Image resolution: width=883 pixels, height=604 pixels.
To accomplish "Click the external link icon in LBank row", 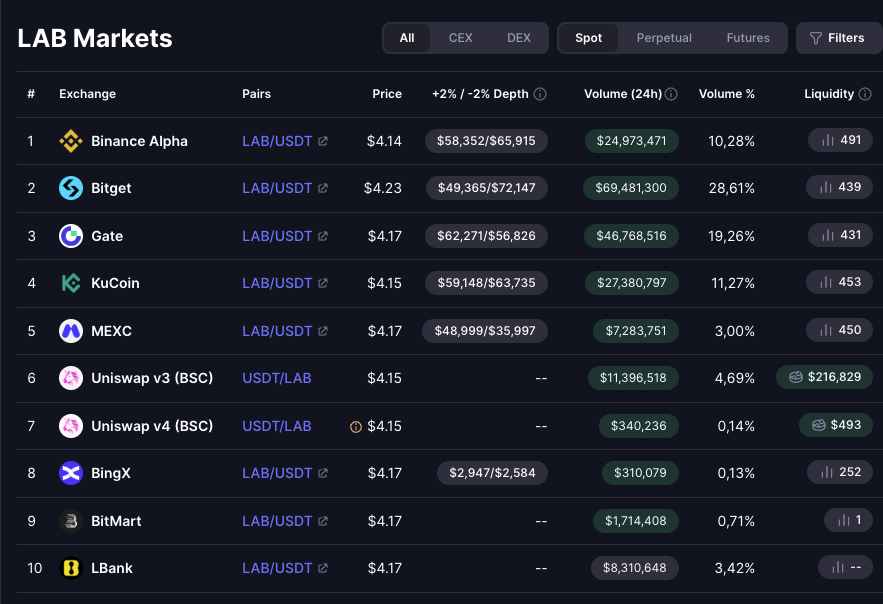I will (323, 568).
